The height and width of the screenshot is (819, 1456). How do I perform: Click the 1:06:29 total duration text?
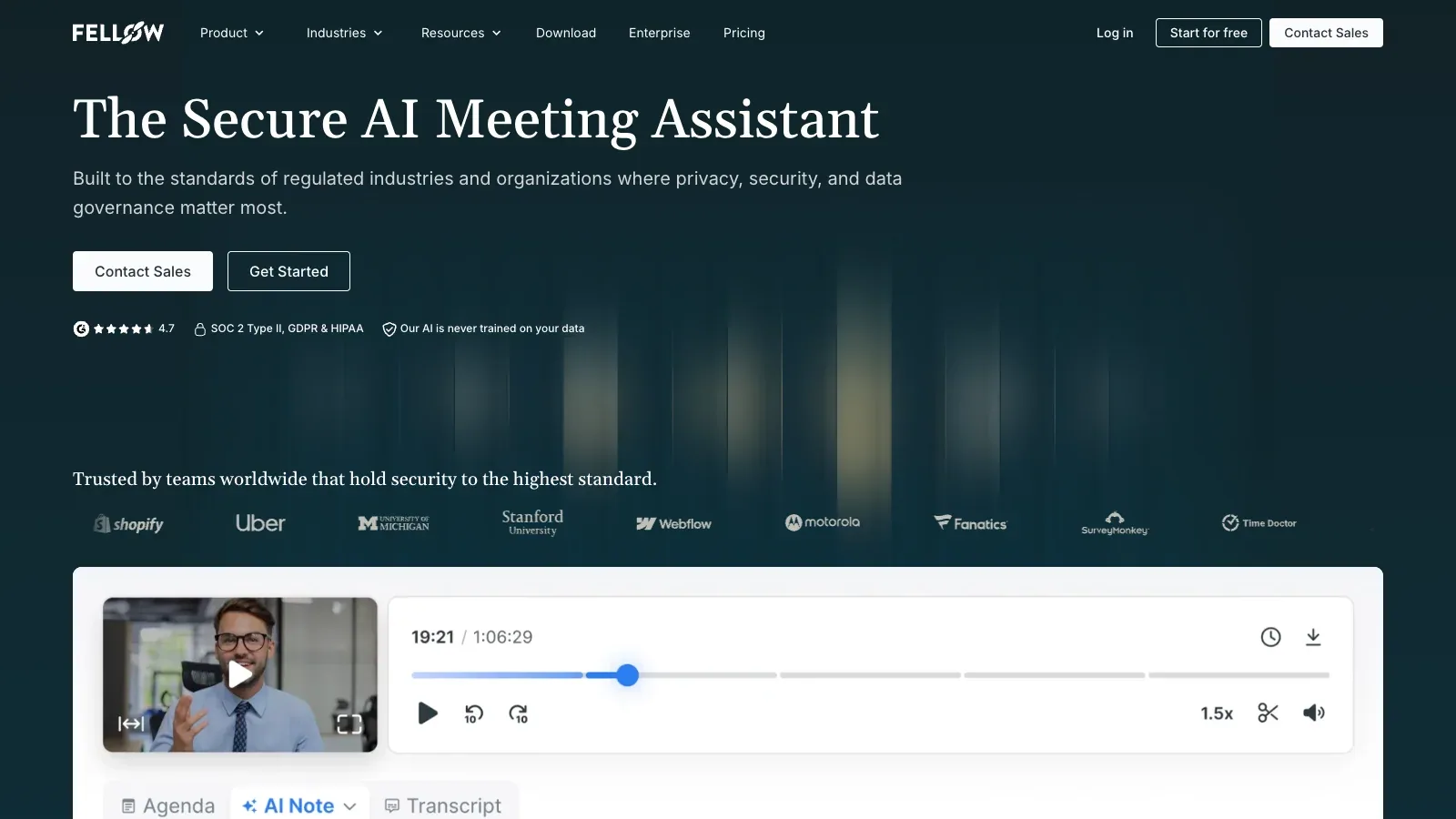click(502, 637)
